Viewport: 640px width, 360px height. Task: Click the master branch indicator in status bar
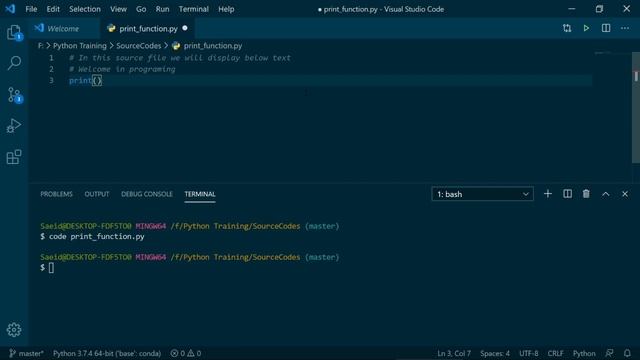point(26,353)
